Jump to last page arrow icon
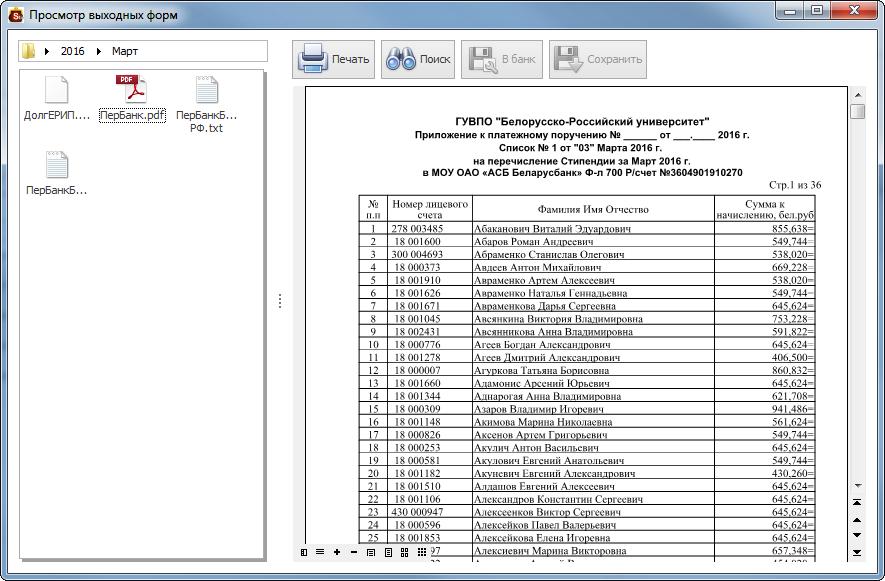 pos(857,552)
